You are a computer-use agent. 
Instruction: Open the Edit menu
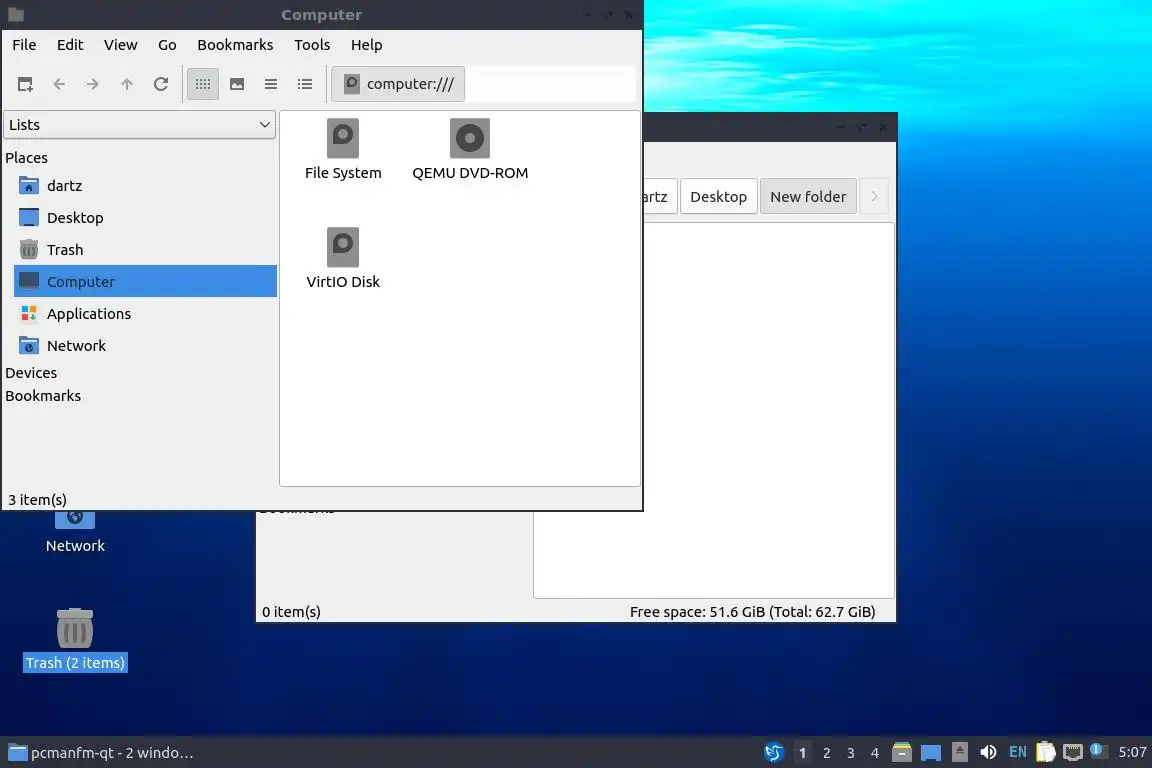pyautogui.click(x=70, y=45)
